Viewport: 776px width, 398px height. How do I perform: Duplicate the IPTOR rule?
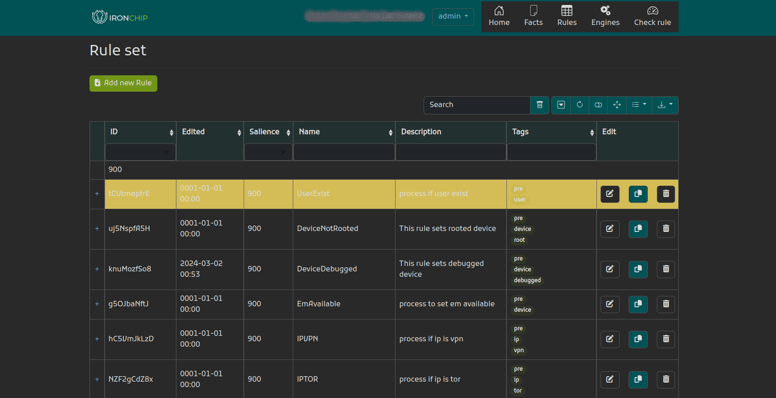(638, 380)
